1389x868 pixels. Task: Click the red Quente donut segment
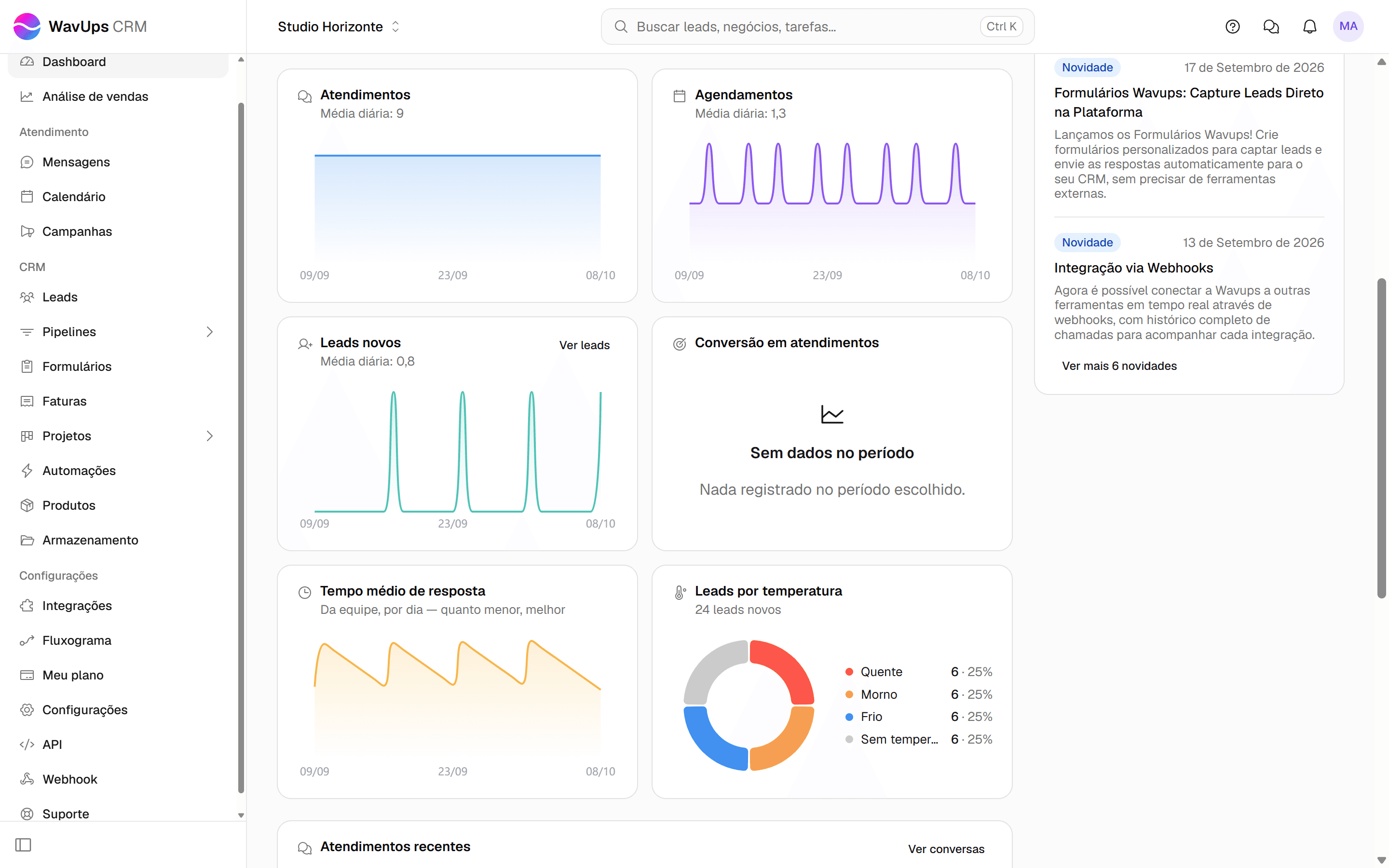point(789,666)
